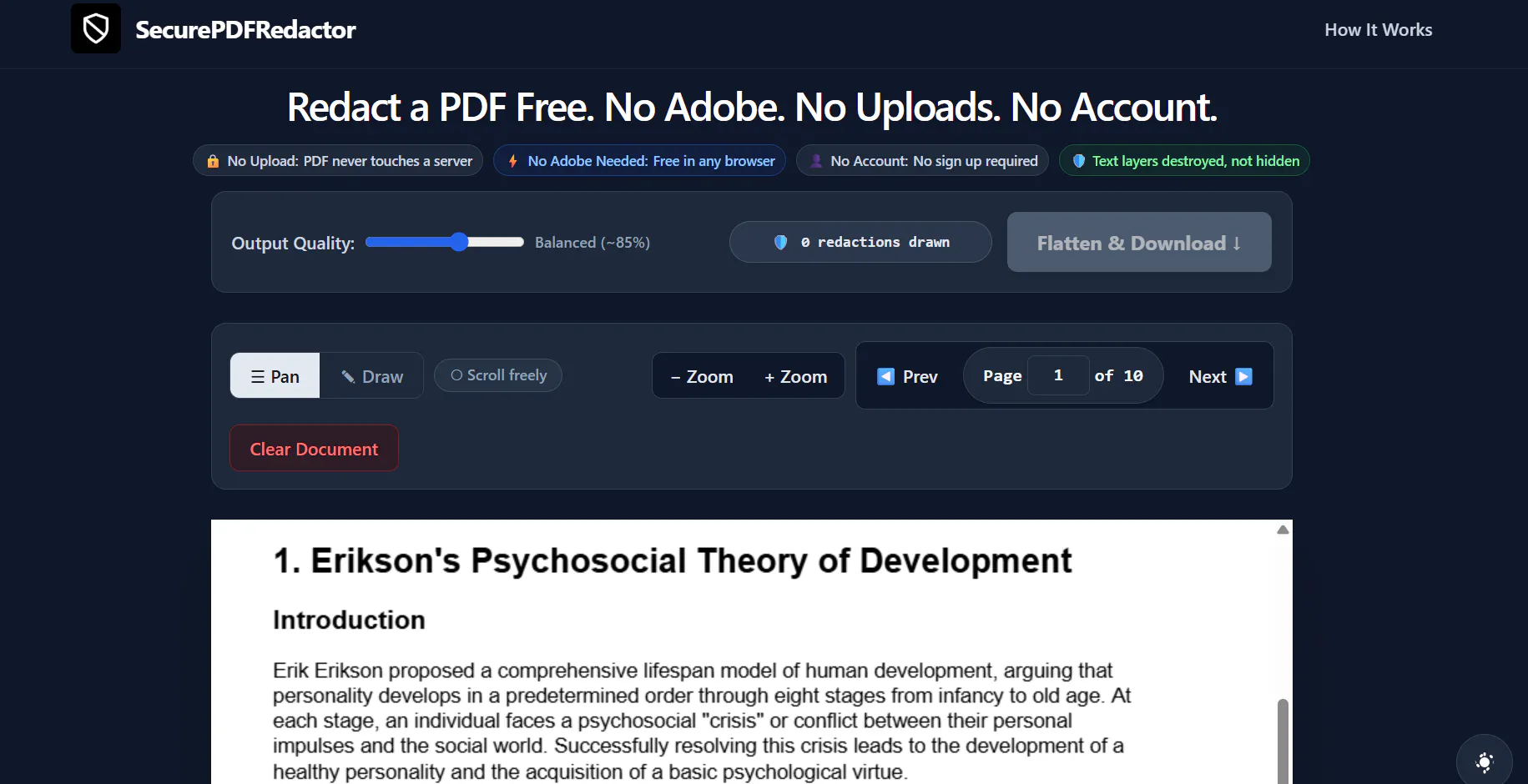Click the 'Output Quality:' label
This screenshot has width=1528, height=784.
pyautogui.click(x=293, y=243)
